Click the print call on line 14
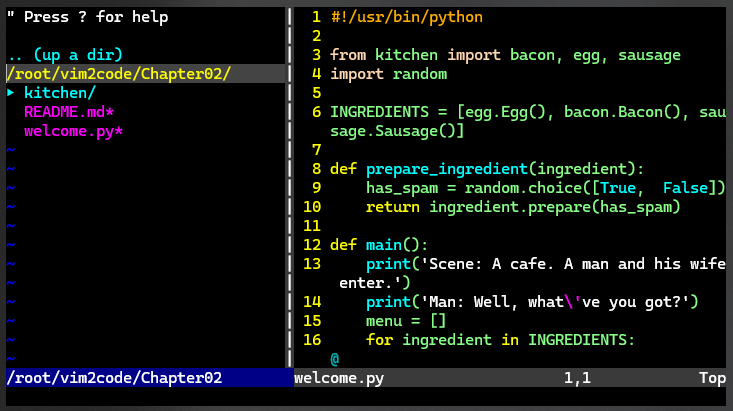The image size is (733, 411). coord(388,302)
